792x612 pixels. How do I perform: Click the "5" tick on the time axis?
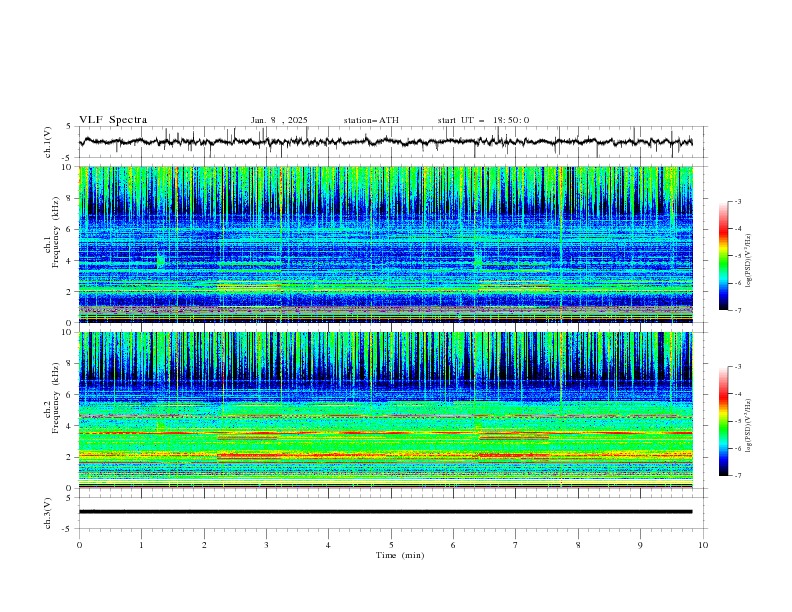pyautogui.click(x=391, y=545)
